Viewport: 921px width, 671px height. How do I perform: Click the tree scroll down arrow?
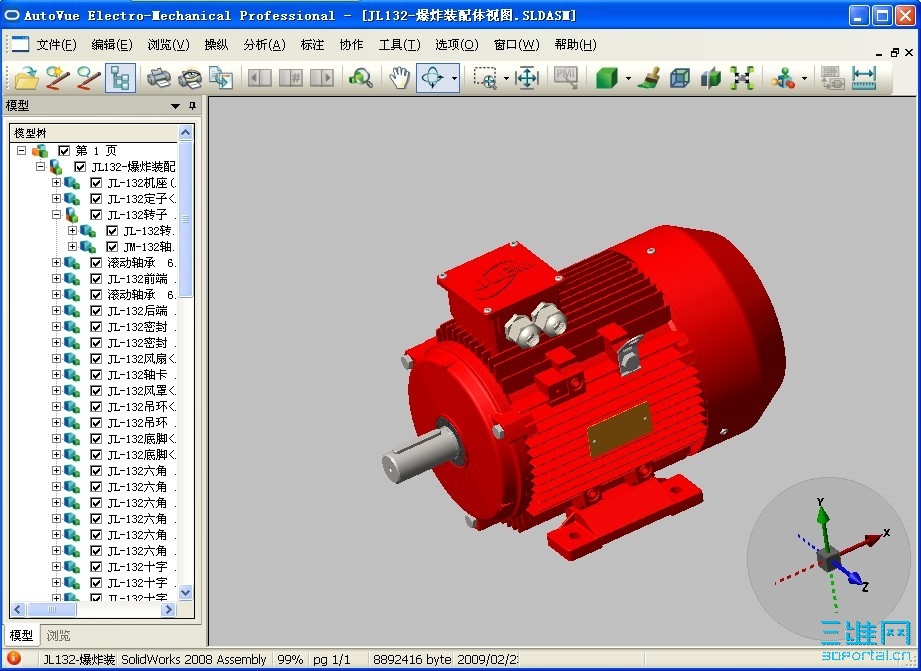tap(186, 592)
